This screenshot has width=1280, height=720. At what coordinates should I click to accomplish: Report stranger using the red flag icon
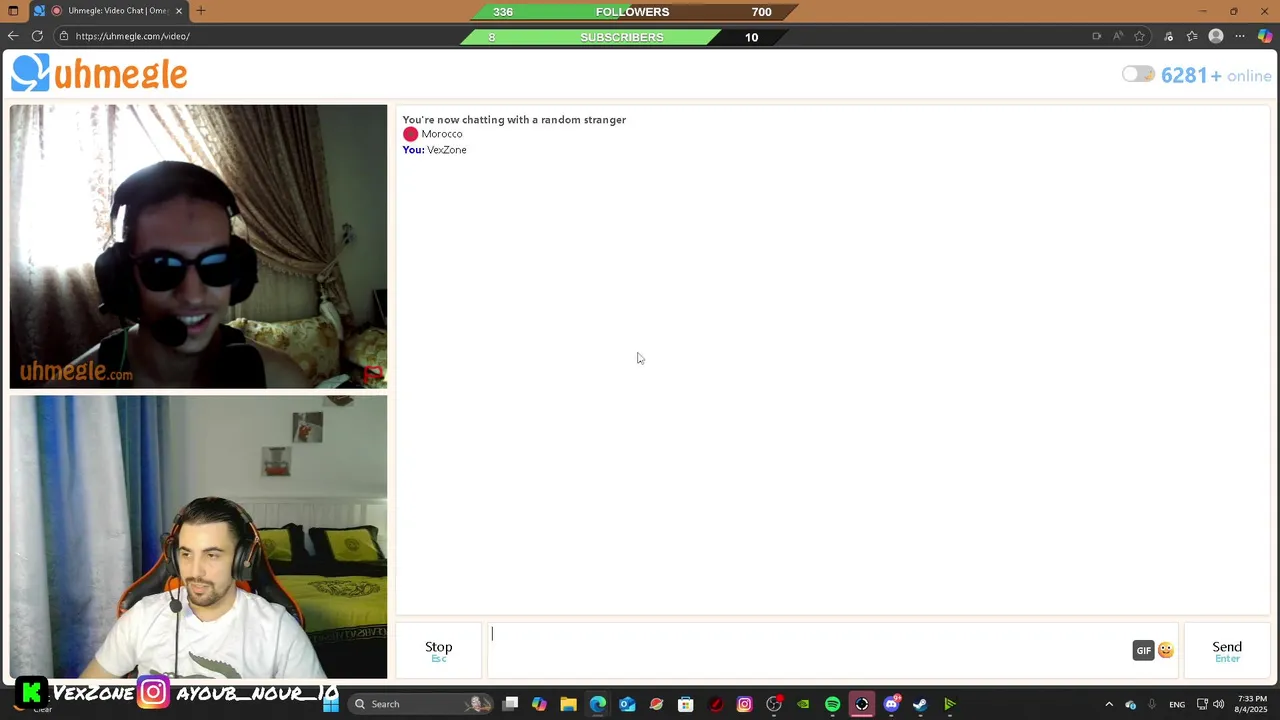(x=373, y=374)
